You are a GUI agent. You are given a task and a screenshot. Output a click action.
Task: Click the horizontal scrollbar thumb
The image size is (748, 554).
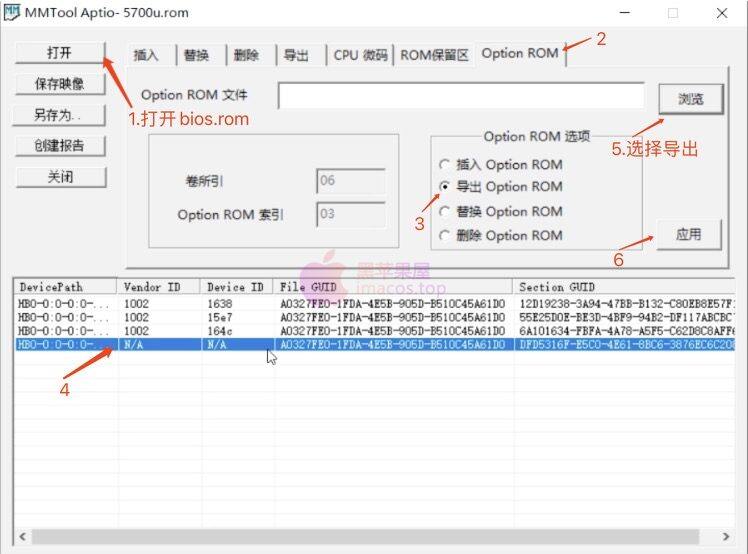click(x=365, y=536)
